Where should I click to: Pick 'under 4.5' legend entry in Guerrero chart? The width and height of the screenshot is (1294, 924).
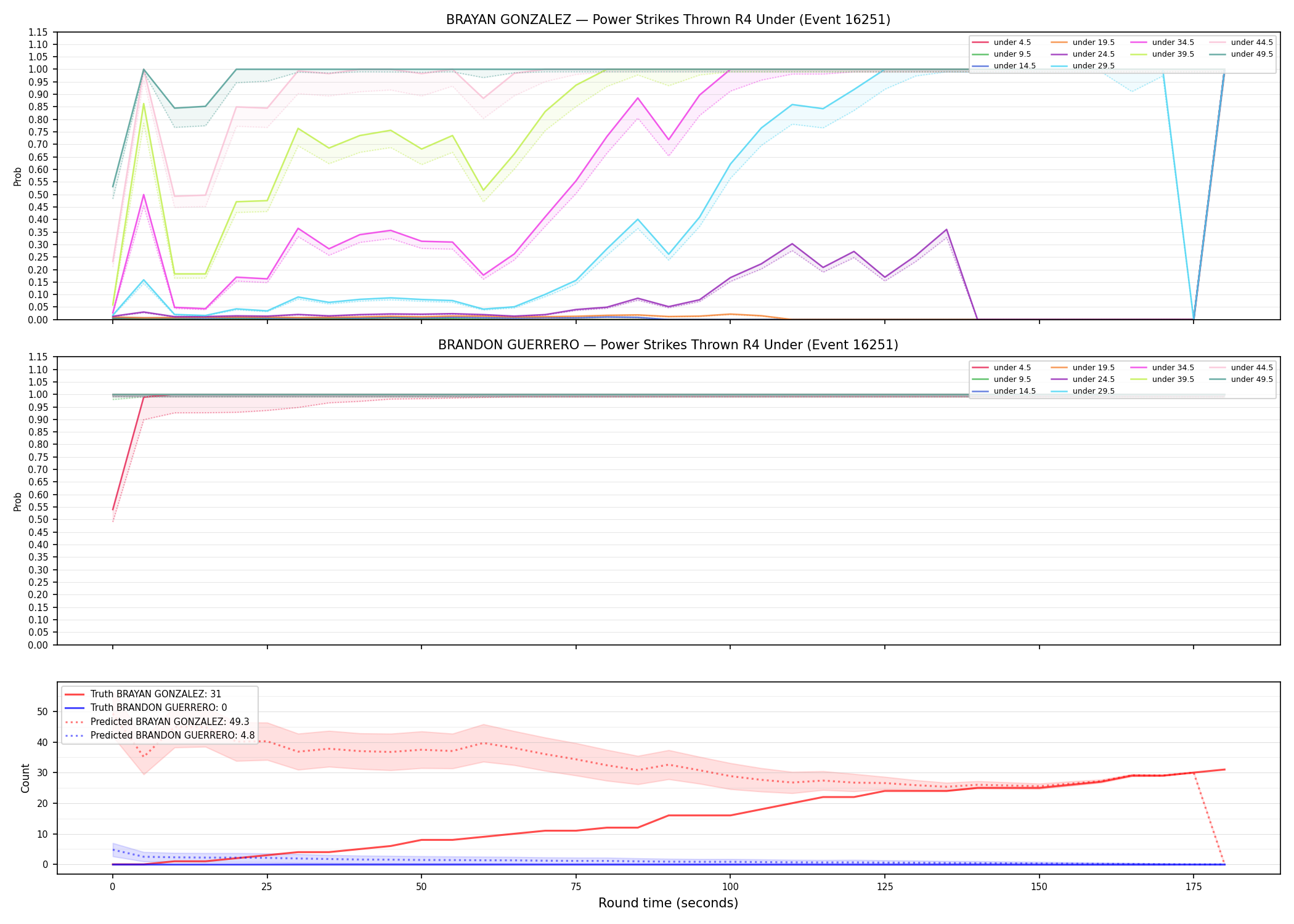tap(1001, 368)
